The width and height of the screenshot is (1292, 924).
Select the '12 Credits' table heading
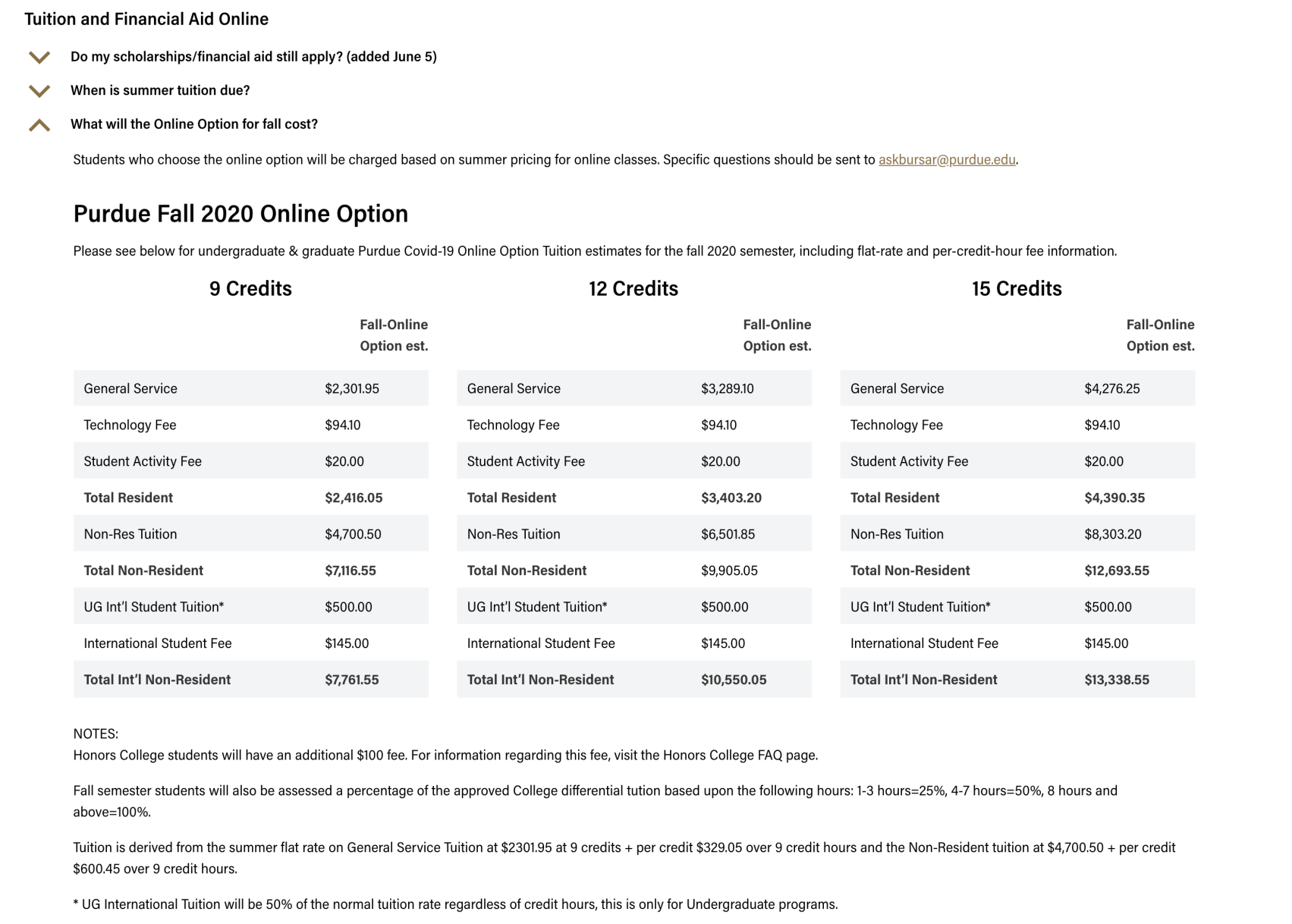(633, 289)
